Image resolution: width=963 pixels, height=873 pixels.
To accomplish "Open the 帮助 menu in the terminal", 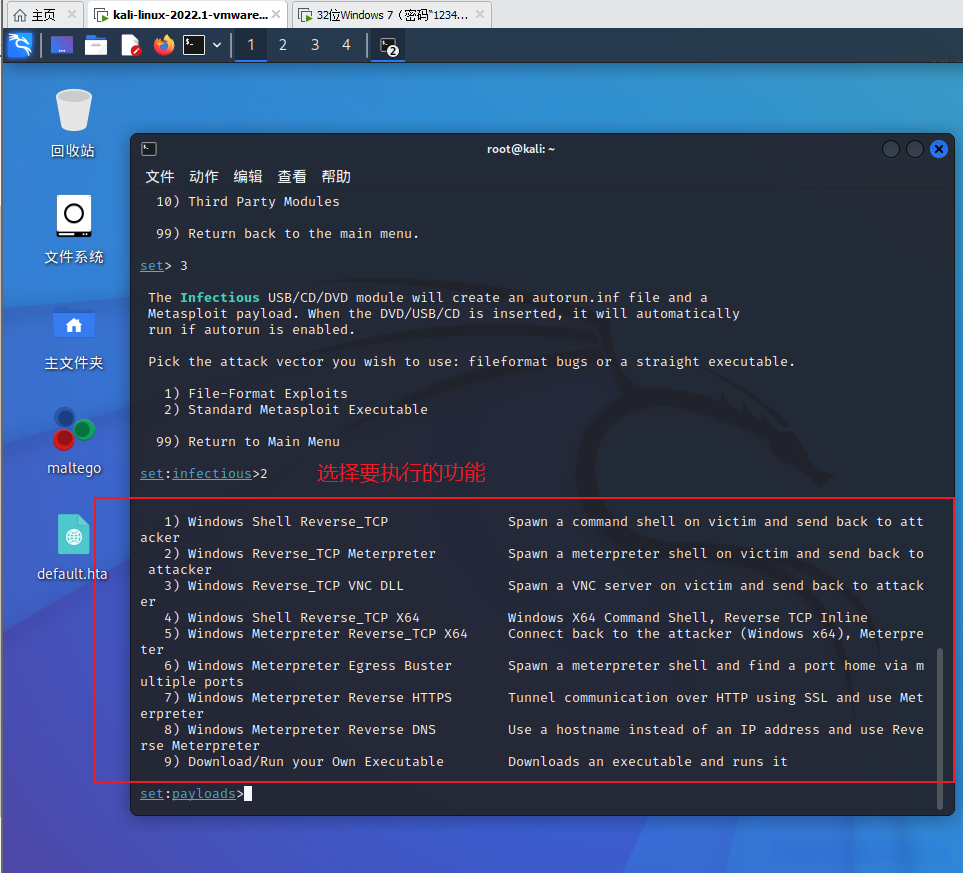I will pos(336,177).
